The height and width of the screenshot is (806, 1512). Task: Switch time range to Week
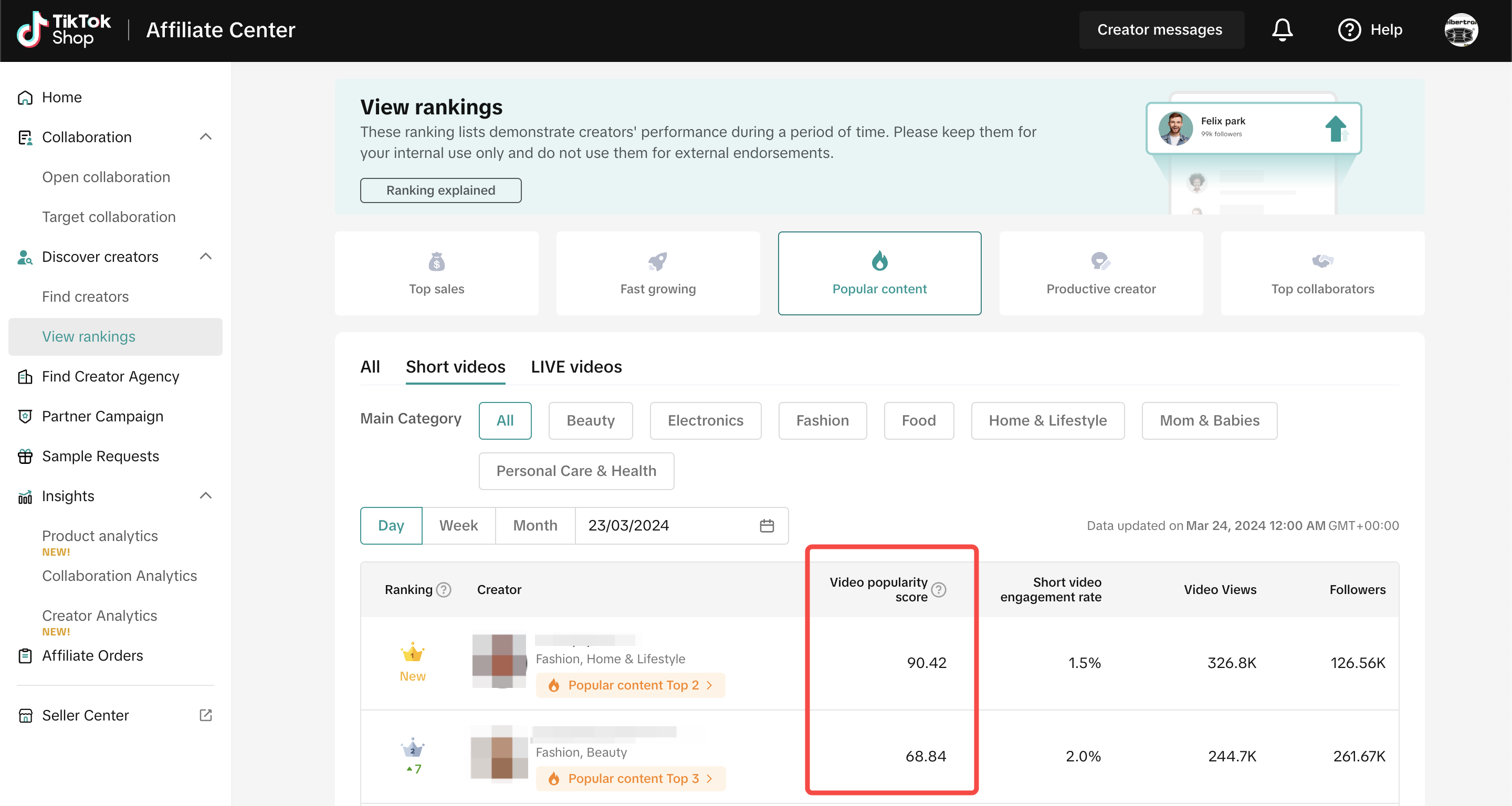[x=458, y=526]
